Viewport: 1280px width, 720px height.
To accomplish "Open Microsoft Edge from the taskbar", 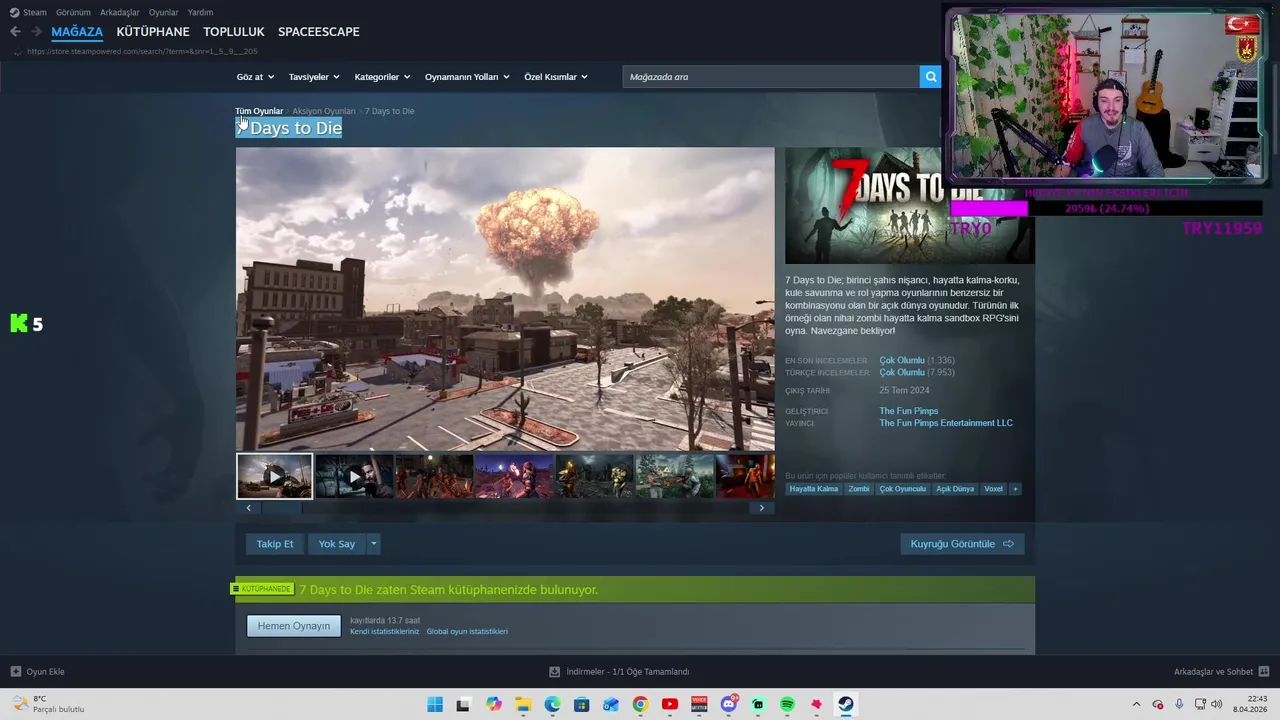I will point(552,704).
